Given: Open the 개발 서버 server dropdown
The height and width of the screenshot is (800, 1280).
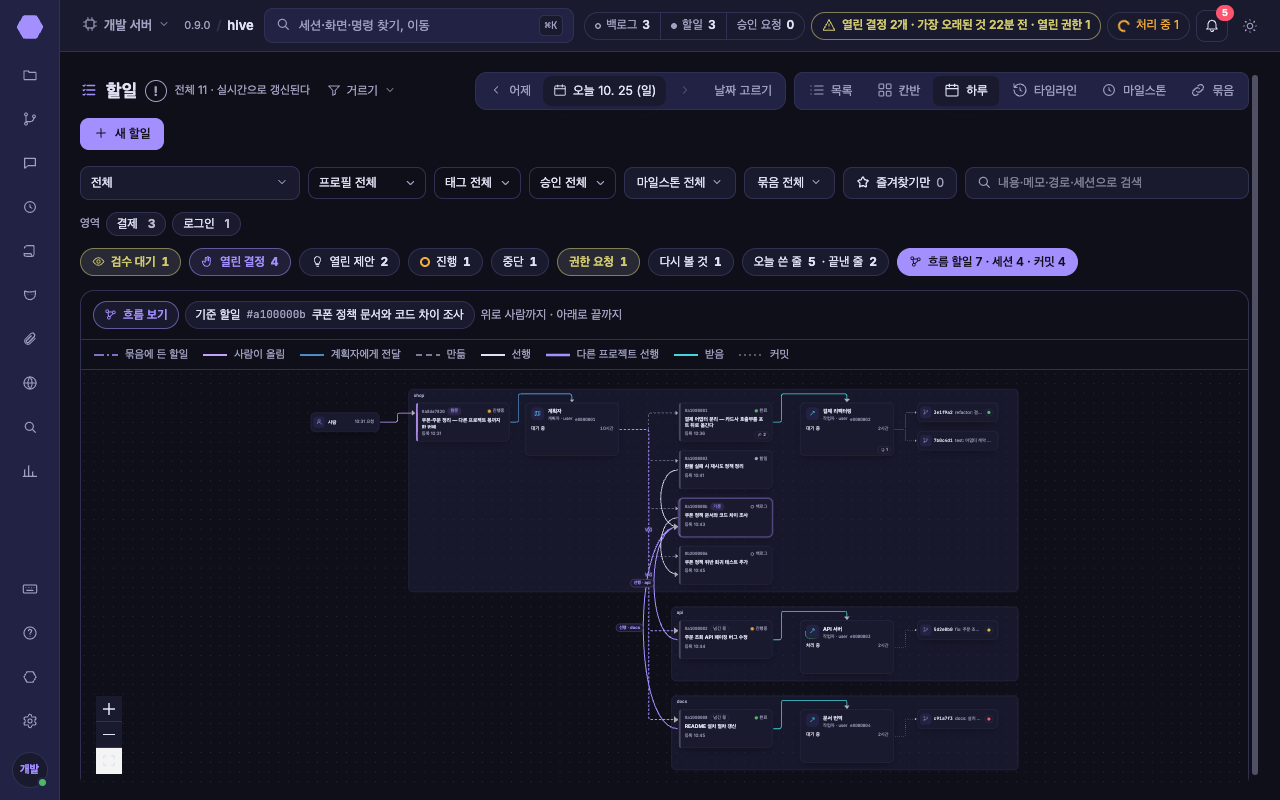Looking at the screenshot, I should (125, 25).
